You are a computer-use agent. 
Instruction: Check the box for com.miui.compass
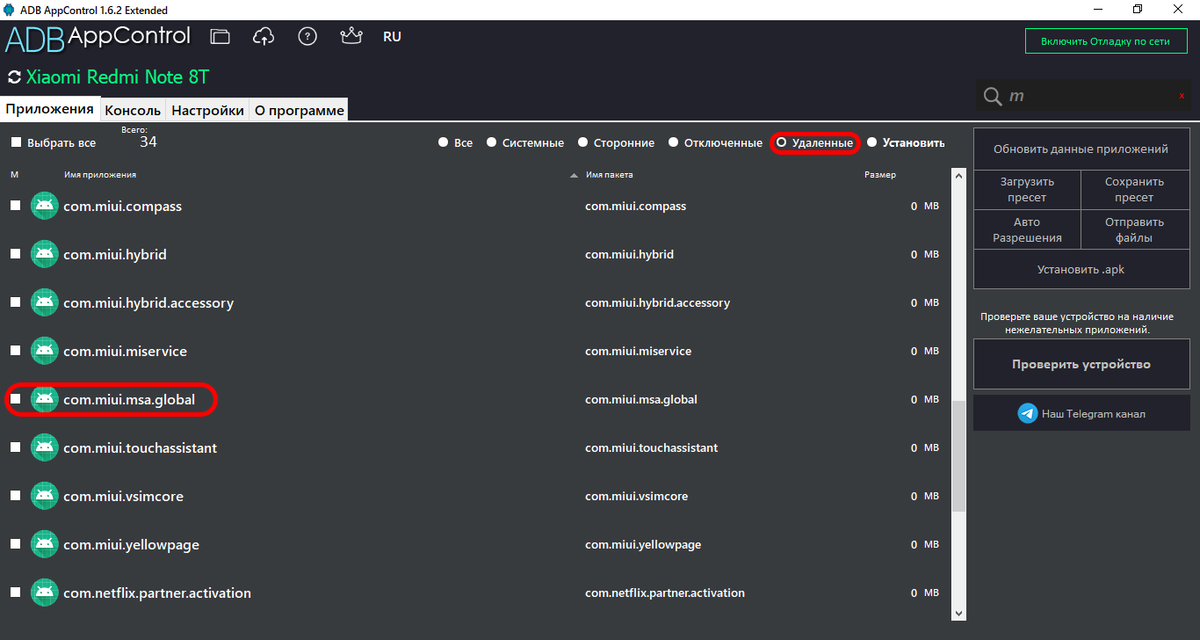pos(15,206)
